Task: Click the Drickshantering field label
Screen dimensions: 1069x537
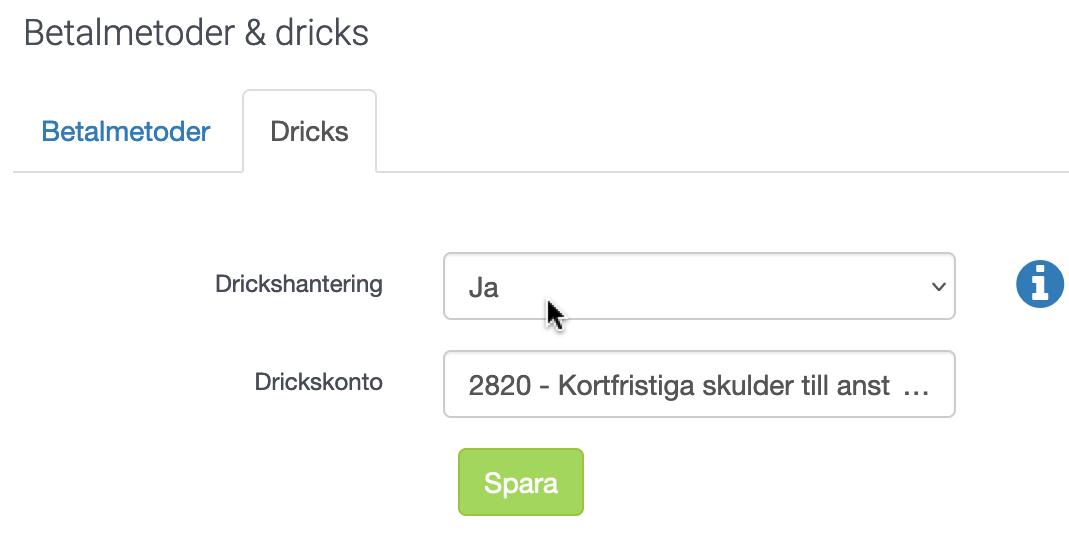Action: pos(299,284)
